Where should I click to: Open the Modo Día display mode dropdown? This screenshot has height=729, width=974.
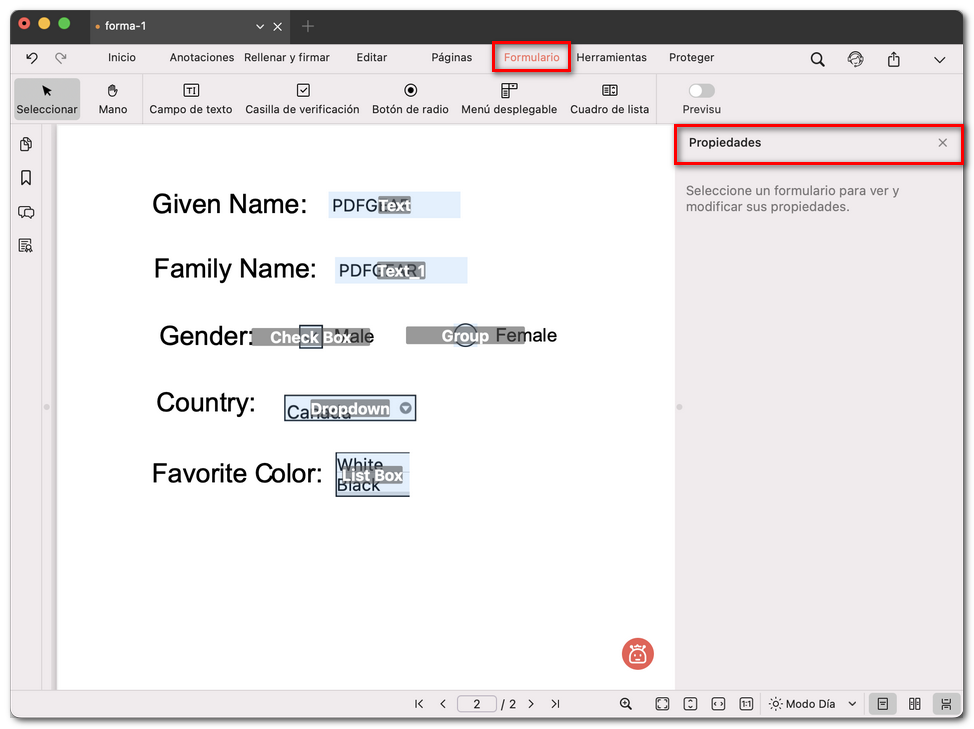(x=814, y=704)
